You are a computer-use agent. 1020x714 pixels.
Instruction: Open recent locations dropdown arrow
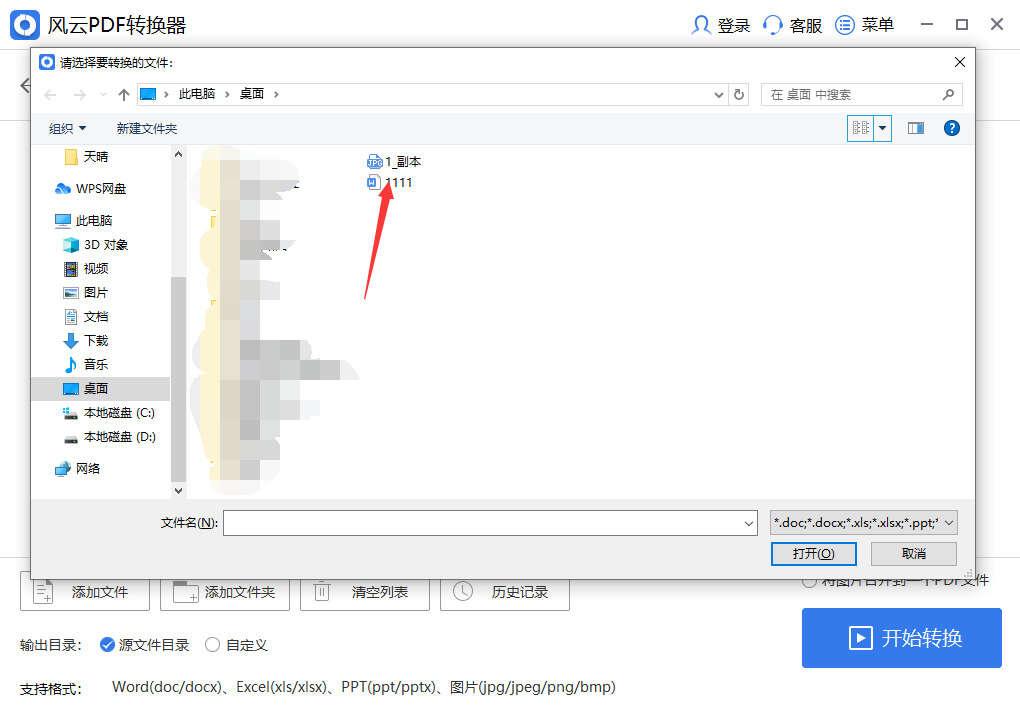[x=103, y=95]
